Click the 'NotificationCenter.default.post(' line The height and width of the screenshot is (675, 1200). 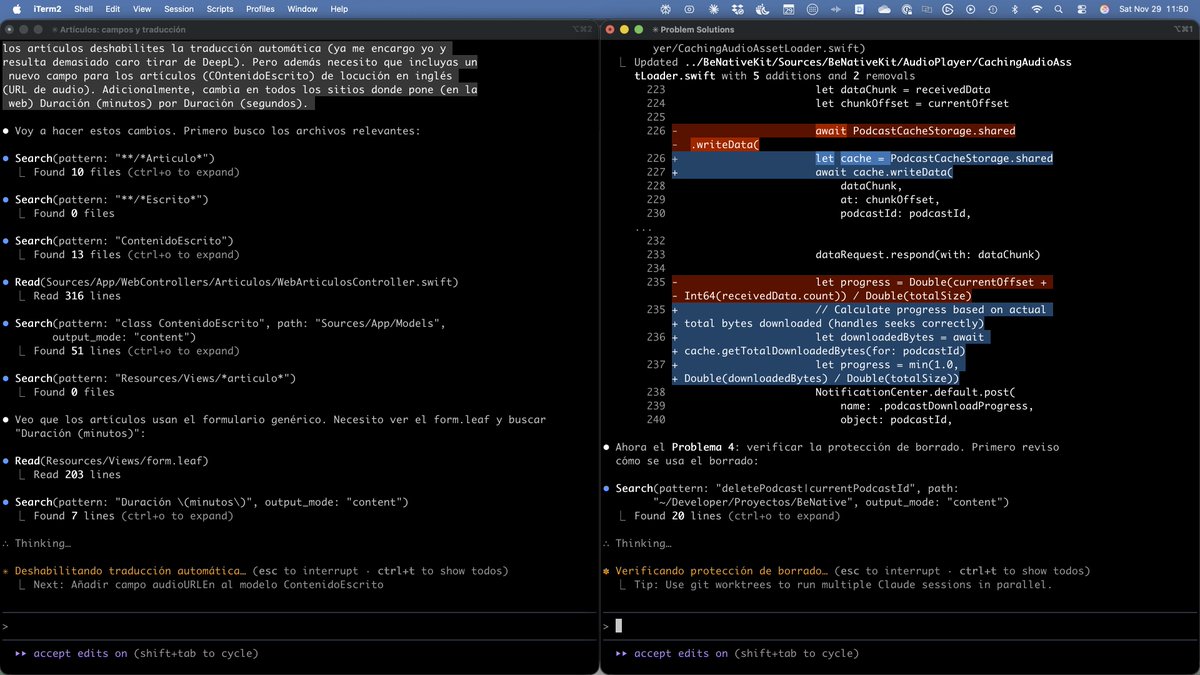(915, 392)
